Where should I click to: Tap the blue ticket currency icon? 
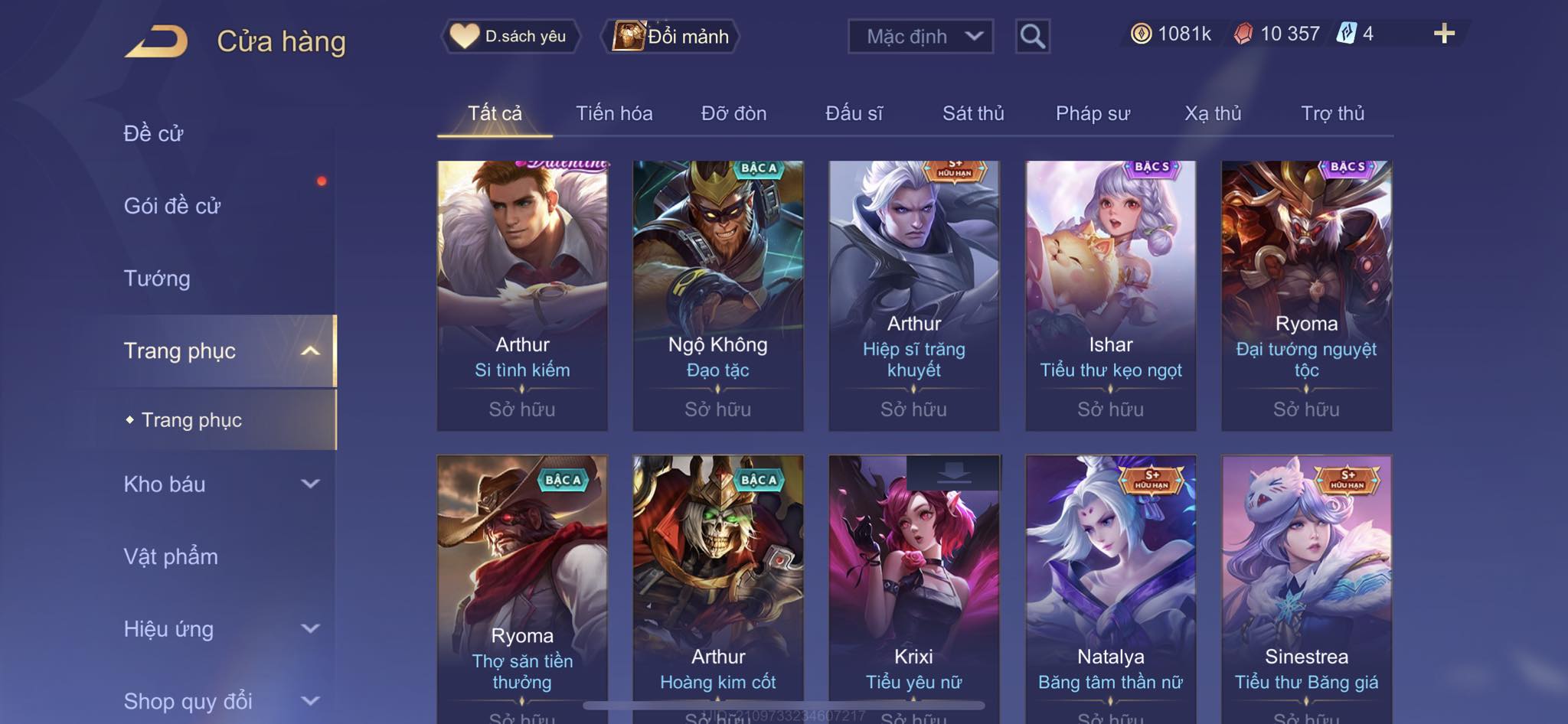pyautogui.click(x=1346, y=34)
